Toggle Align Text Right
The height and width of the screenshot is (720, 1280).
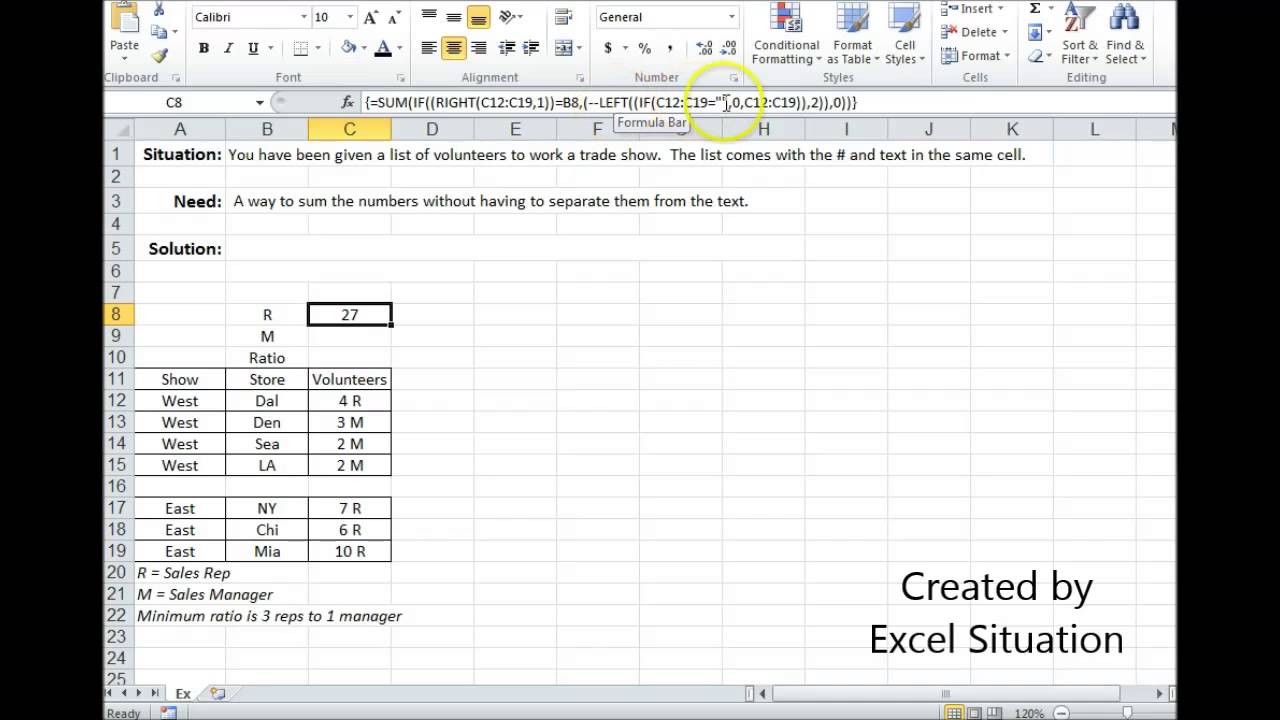tap(479, 48)
